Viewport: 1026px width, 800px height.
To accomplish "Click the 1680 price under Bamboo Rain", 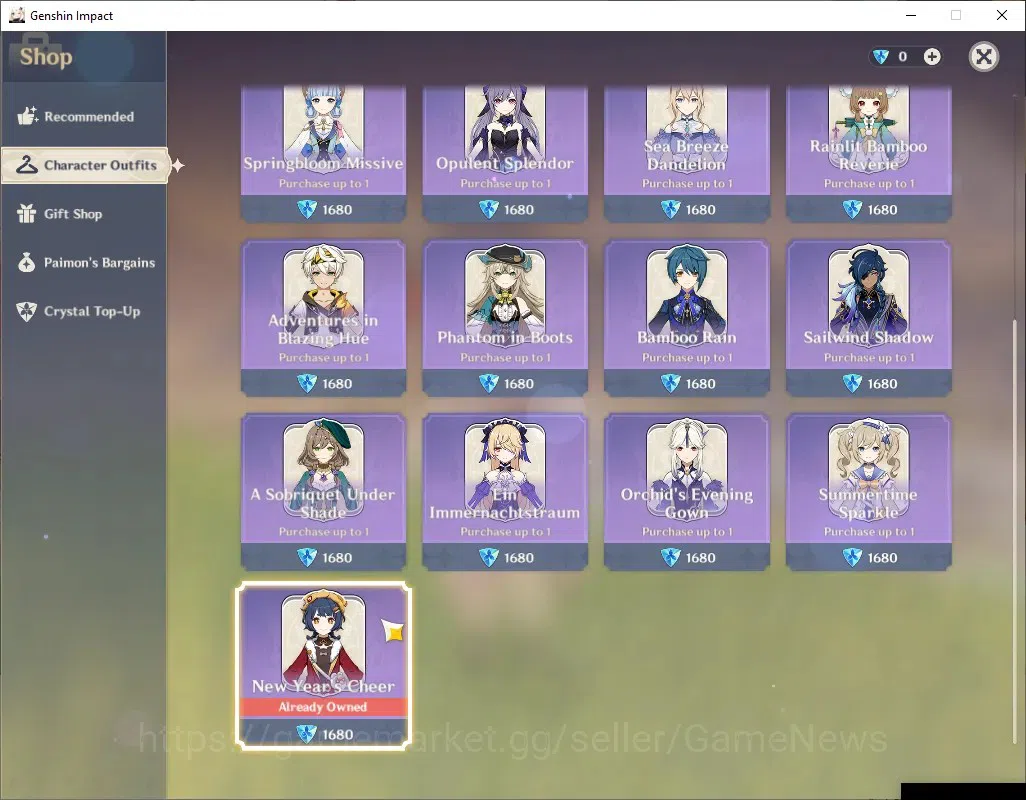I will pyautogui.click(x=700, y=384).
